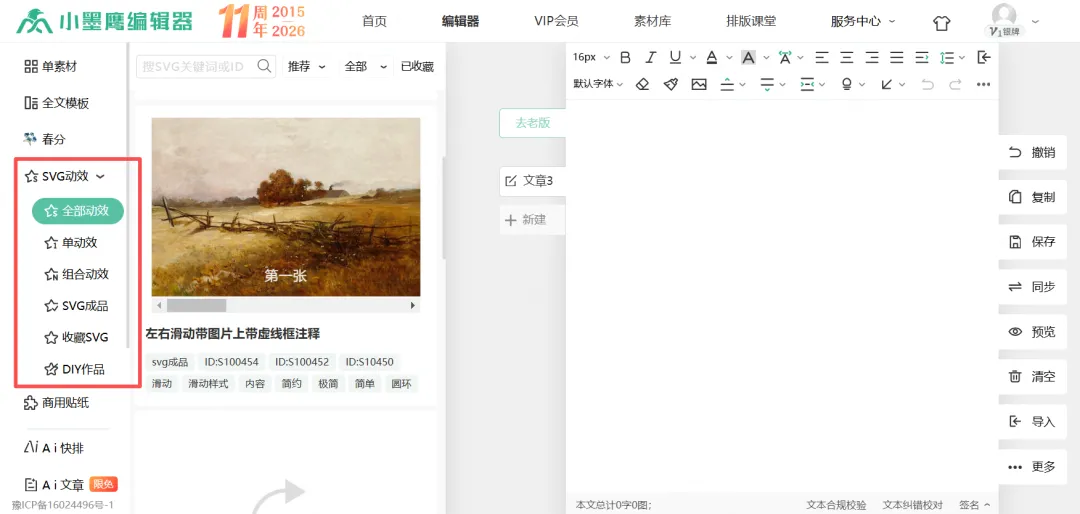Open the 排版课堂 nav item
This screenshot has width=1080, height=514.
point(751,21)
